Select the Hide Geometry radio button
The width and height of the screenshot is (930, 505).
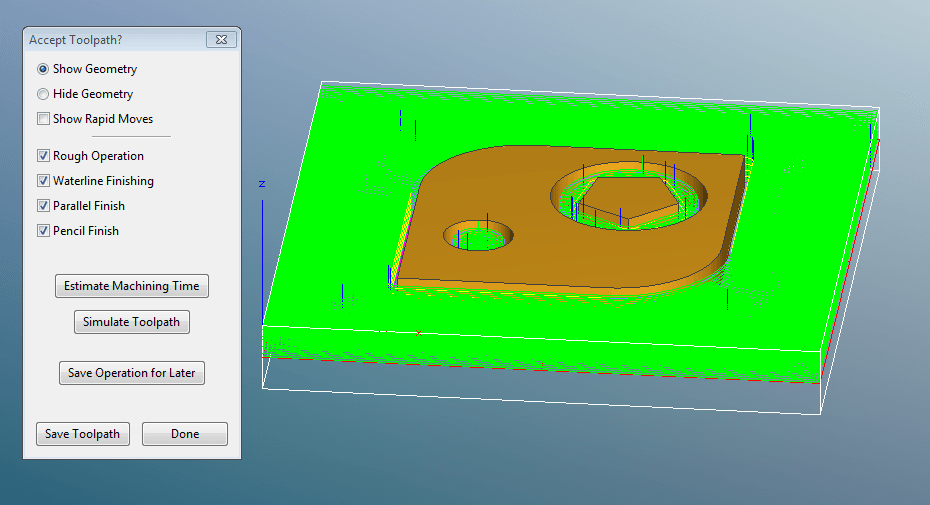[43, 94]
